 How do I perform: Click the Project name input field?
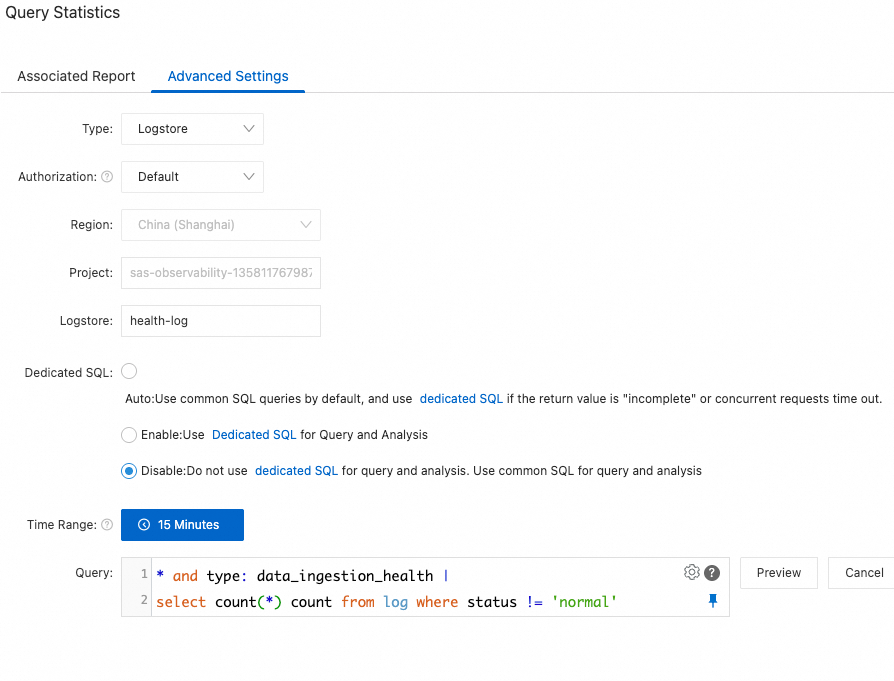click(220, 273)
